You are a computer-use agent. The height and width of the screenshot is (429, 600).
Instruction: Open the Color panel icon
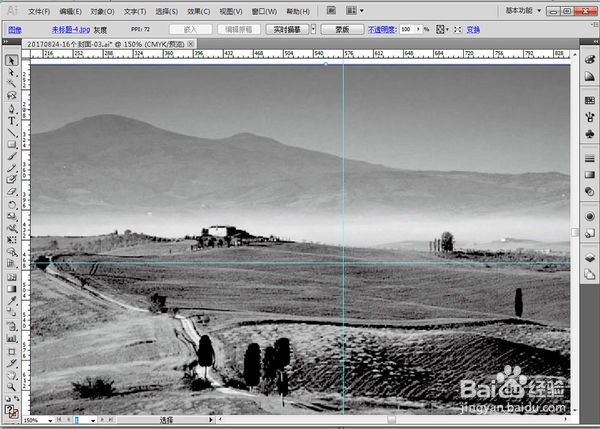click(590, 59)
